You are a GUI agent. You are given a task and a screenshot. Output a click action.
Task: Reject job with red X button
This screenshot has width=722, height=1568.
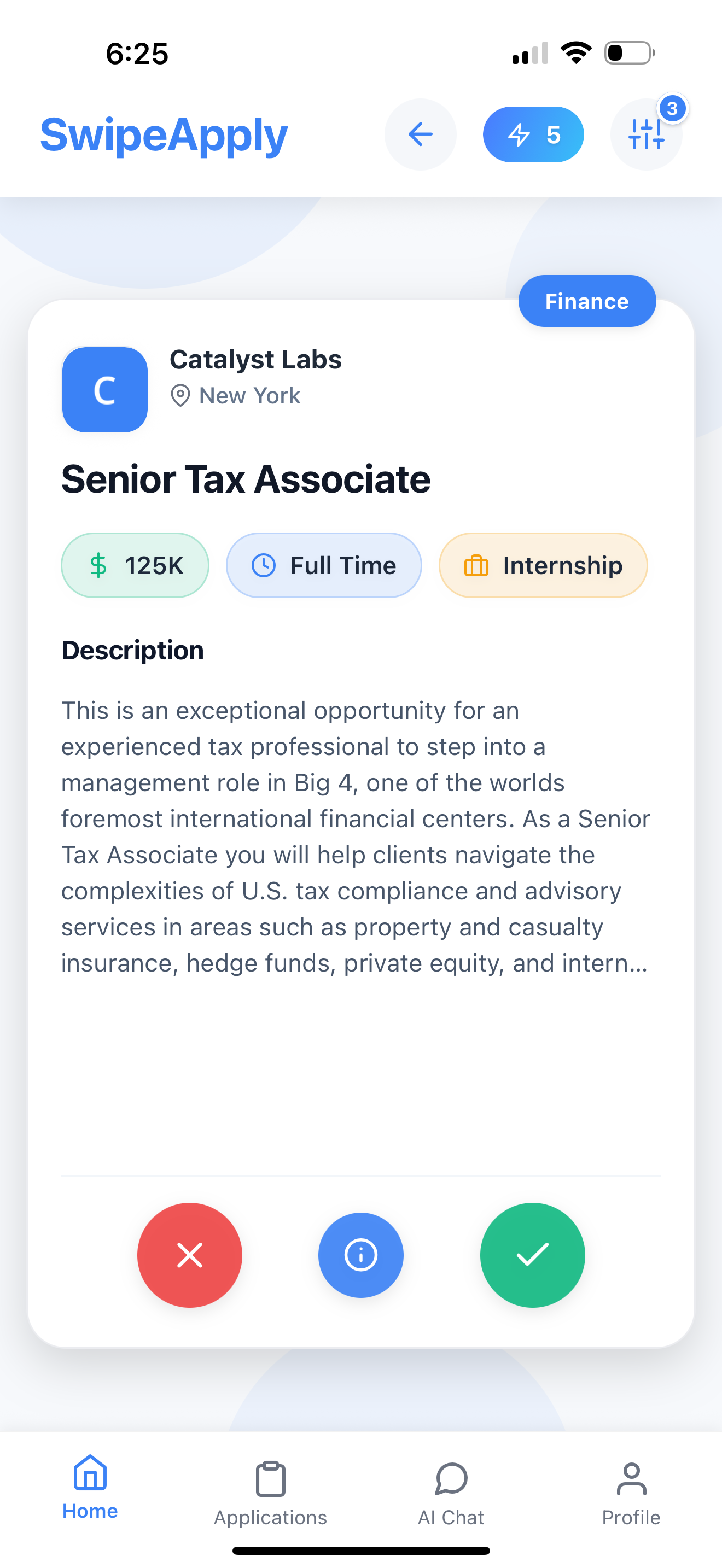[x=189, y=1255]
